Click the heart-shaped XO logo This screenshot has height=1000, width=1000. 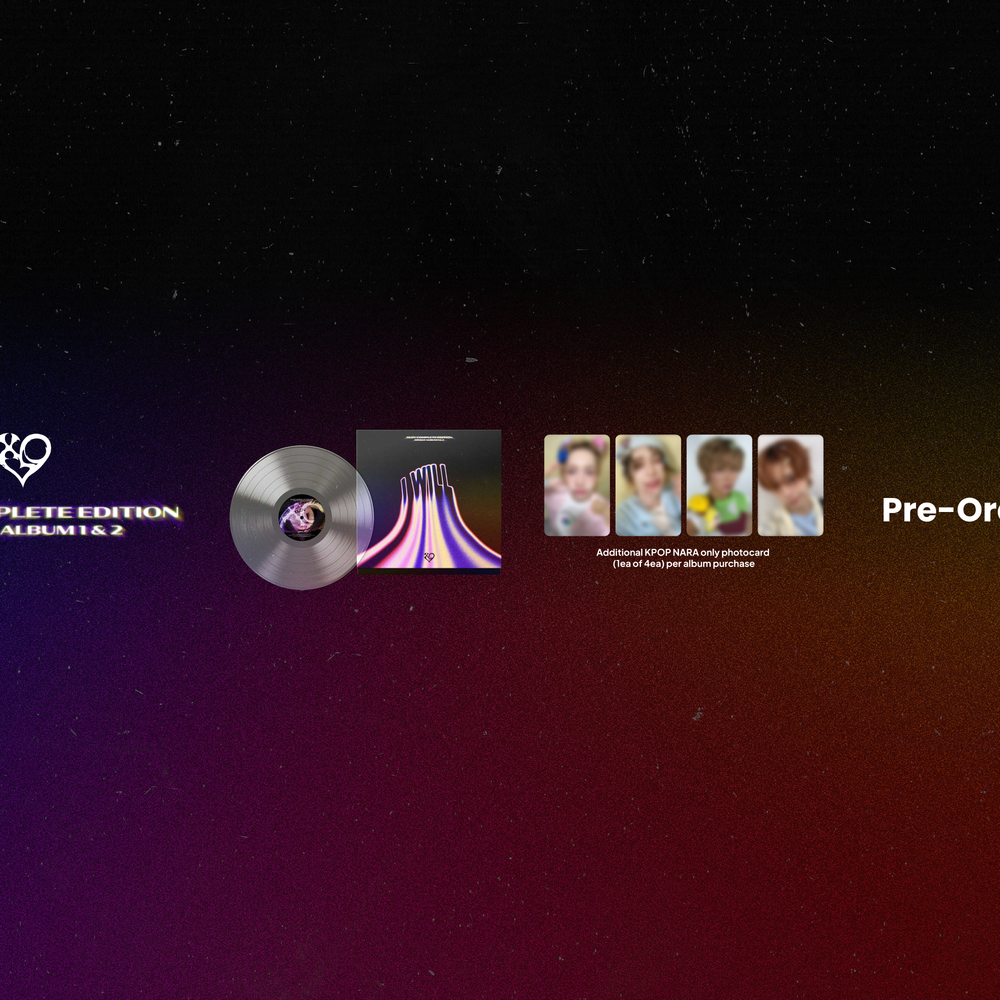(25, 459)
